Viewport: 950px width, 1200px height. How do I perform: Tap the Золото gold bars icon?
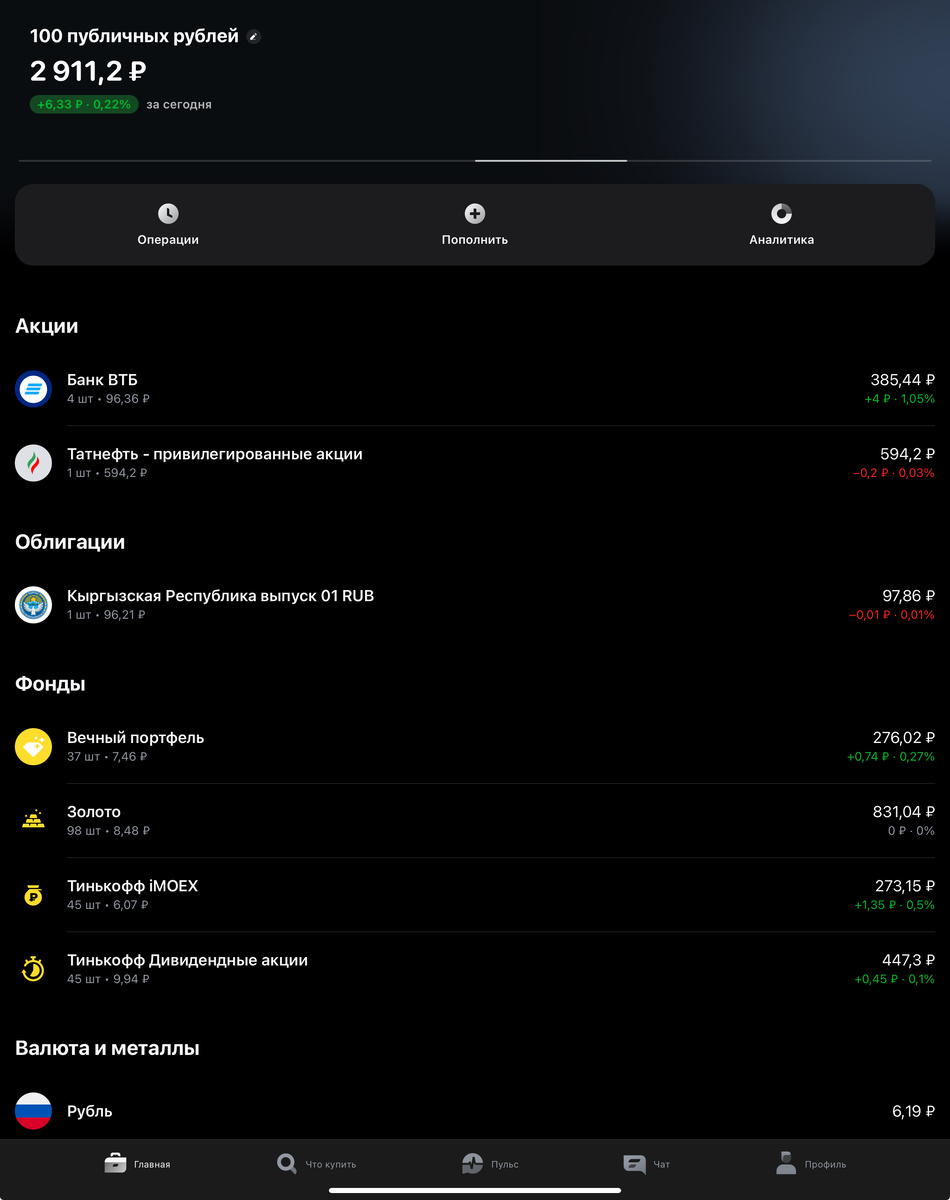coord(33,821)
